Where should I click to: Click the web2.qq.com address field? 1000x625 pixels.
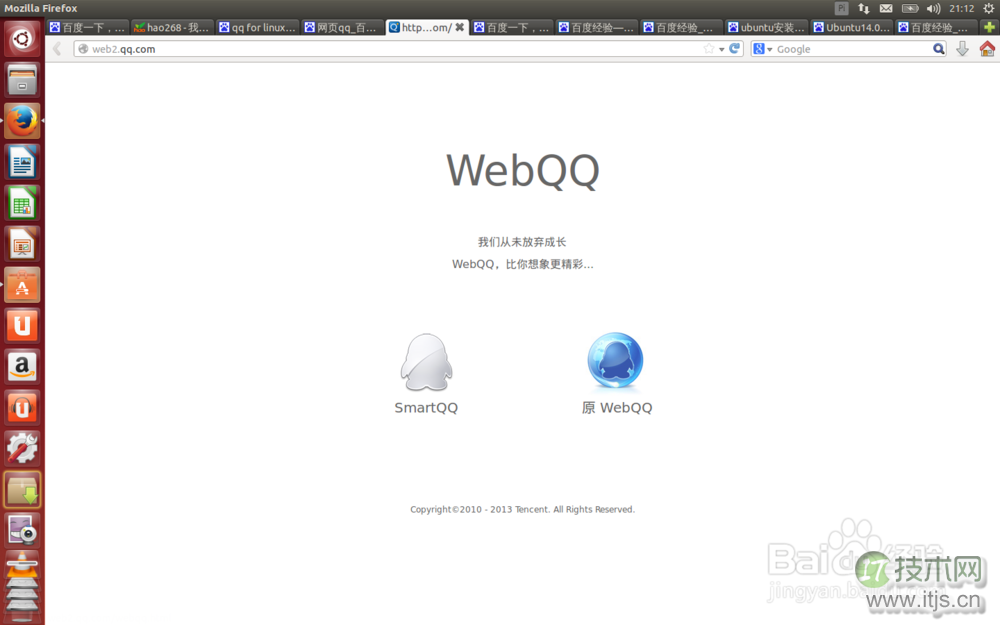[390, 49]
